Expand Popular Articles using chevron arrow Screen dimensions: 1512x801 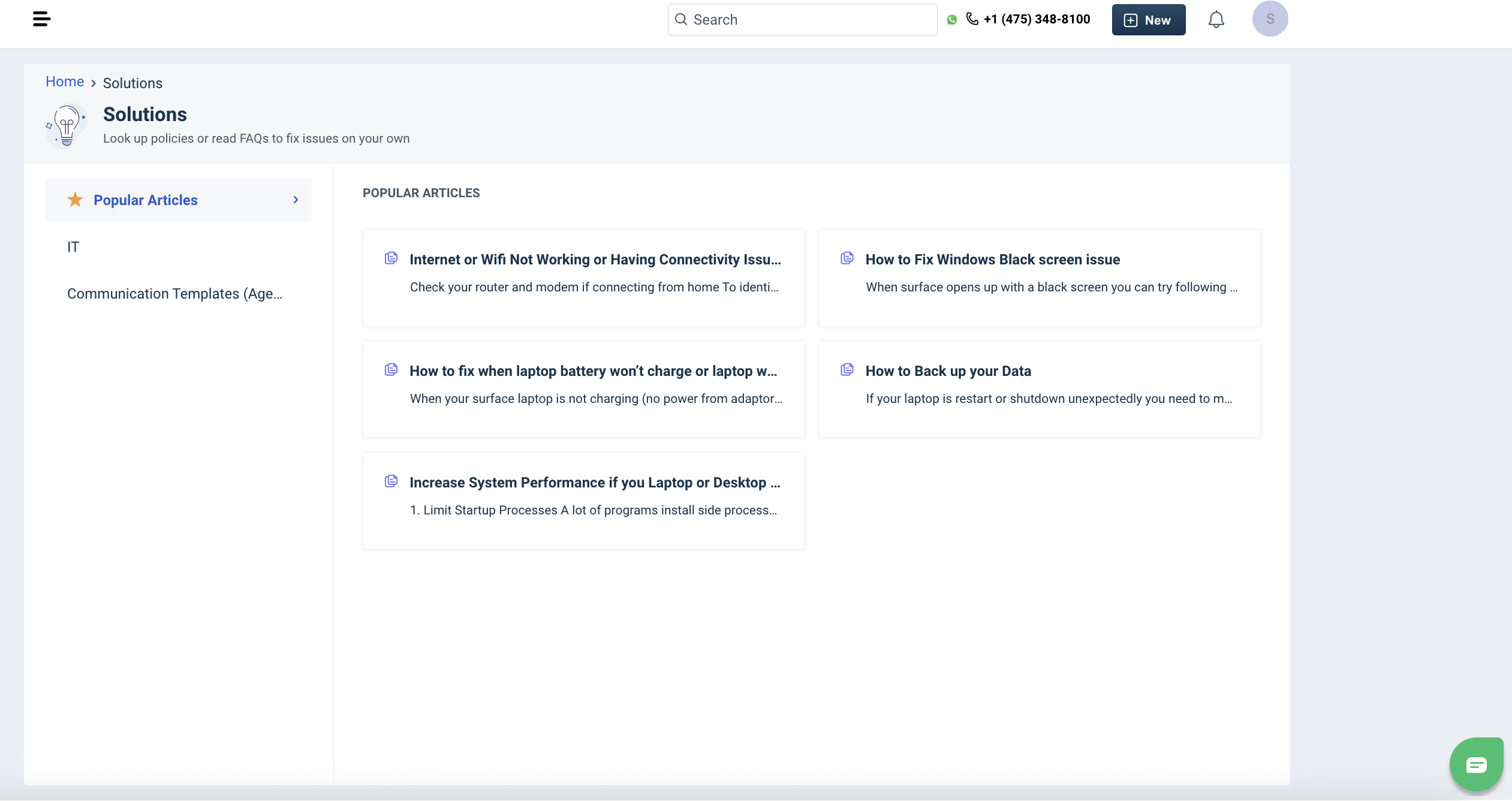tap(296, 200)
